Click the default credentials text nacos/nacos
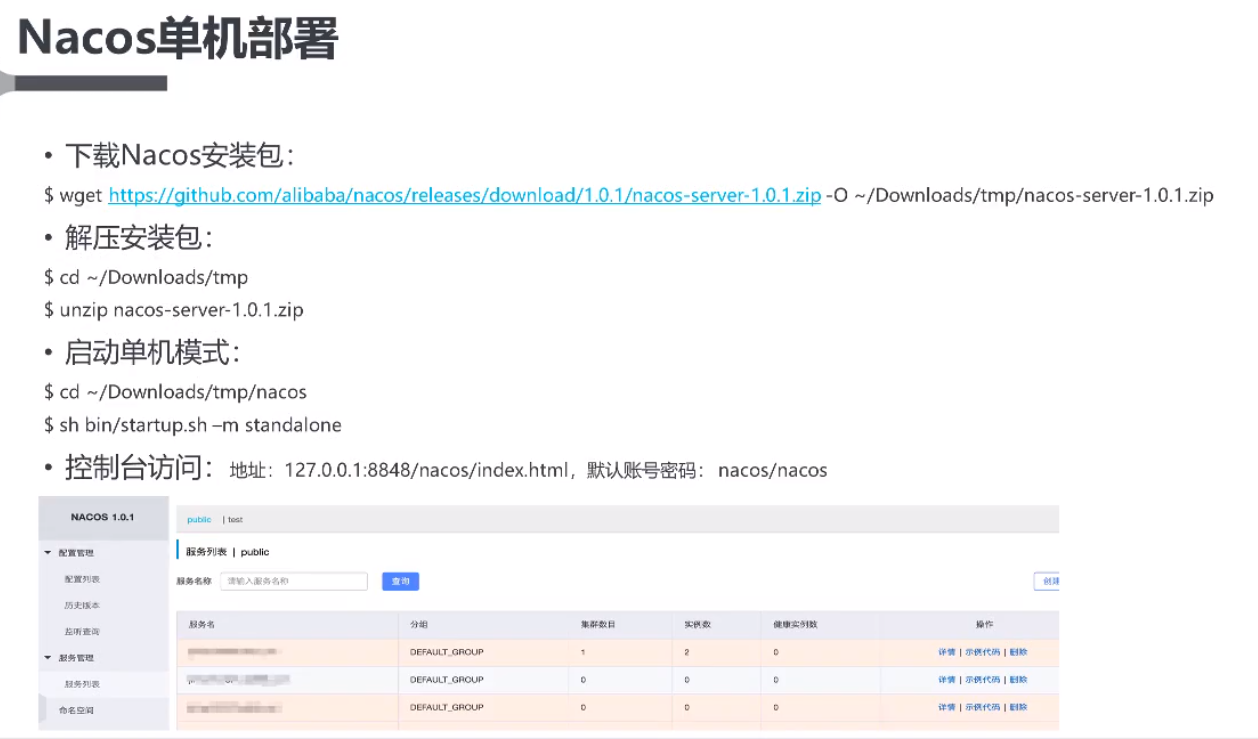Screen dimensions: 1258x739 point(773,470)
